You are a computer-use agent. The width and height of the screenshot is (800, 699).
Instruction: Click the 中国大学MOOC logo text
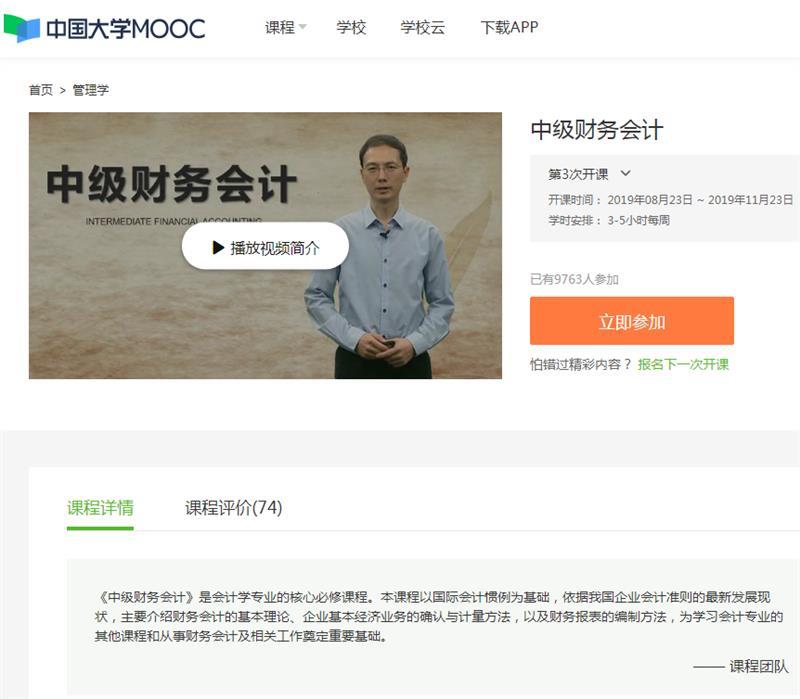click(x=126, y=29)
